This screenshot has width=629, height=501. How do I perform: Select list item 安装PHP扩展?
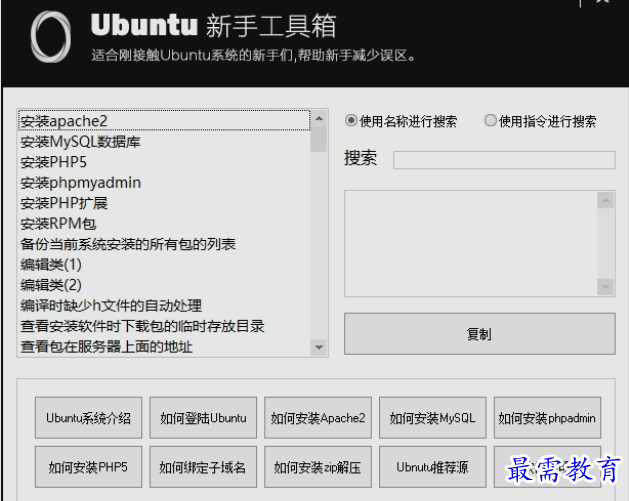164,203
